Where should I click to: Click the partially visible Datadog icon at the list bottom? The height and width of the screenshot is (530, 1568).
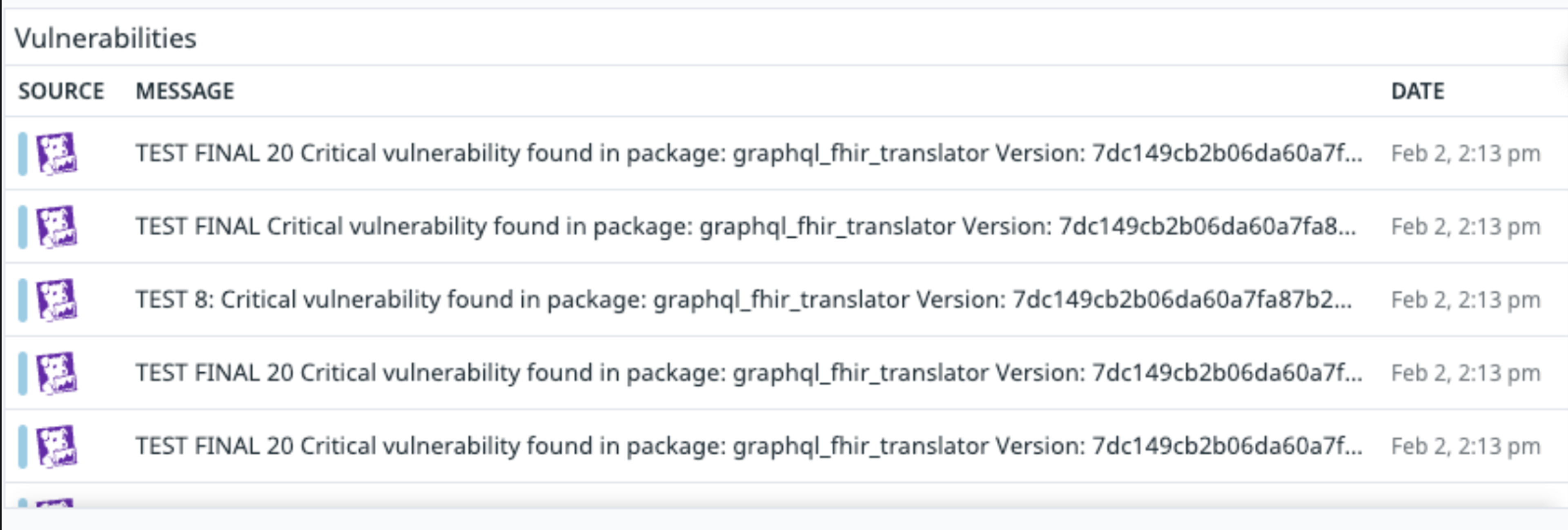pyautogui.click(x=55, y=503)
